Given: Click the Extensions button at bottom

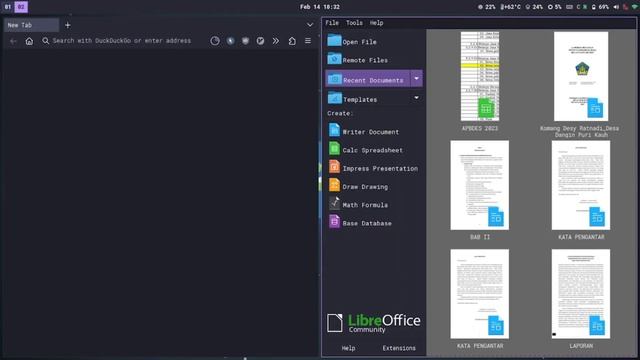Looking at the screenshot, I should pos(399,348).
